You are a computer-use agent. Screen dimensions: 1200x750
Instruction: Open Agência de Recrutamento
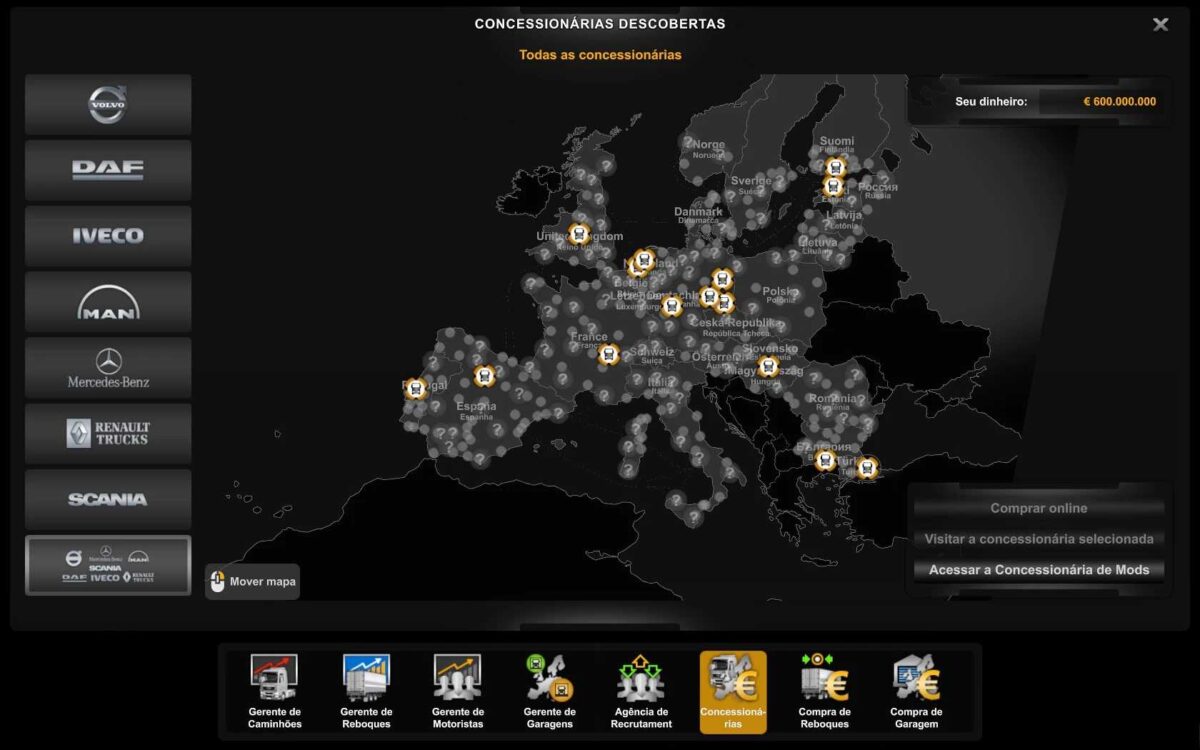pos(641,691)
